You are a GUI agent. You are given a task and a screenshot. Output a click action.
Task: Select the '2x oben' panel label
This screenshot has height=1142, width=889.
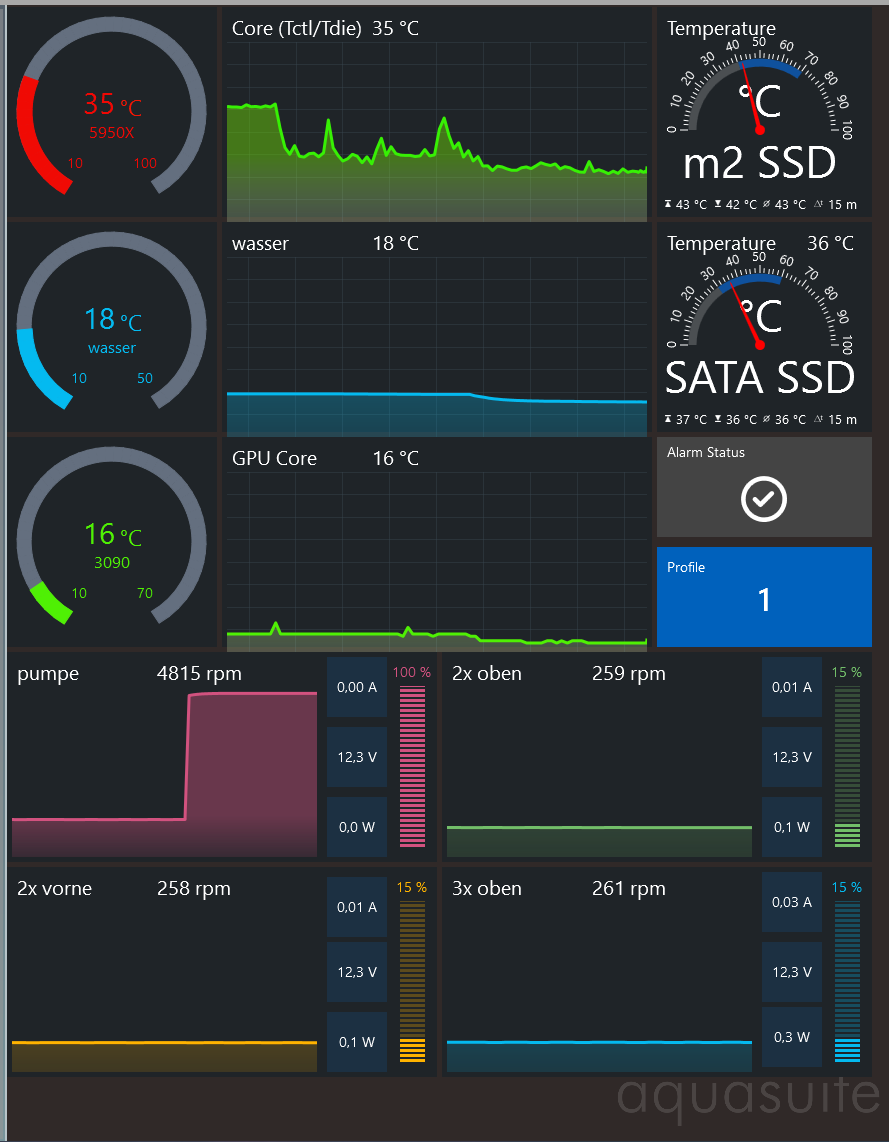[x=486, y=674]
